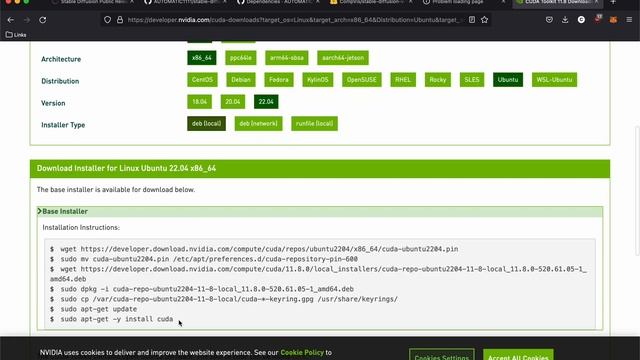Choose OpenSUSE distribution
Screen dimensions: 640x360
pyautogui.click(x=362, y=80)
